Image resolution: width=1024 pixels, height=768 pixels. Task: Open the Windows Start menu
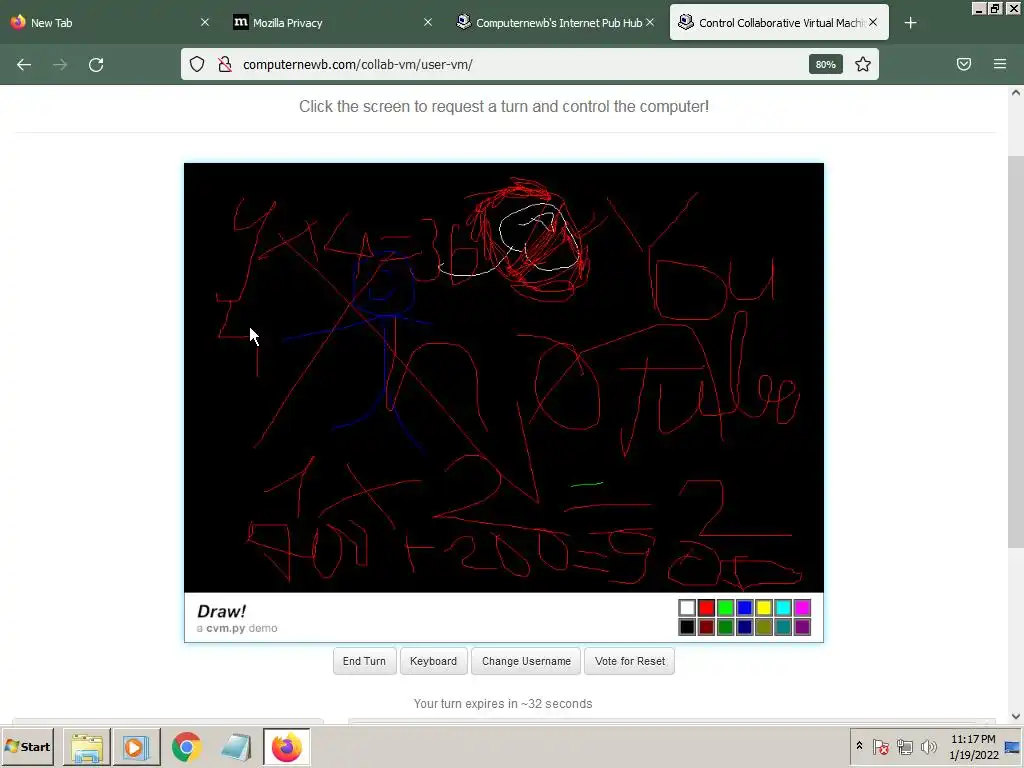click(x=27, y=746)
